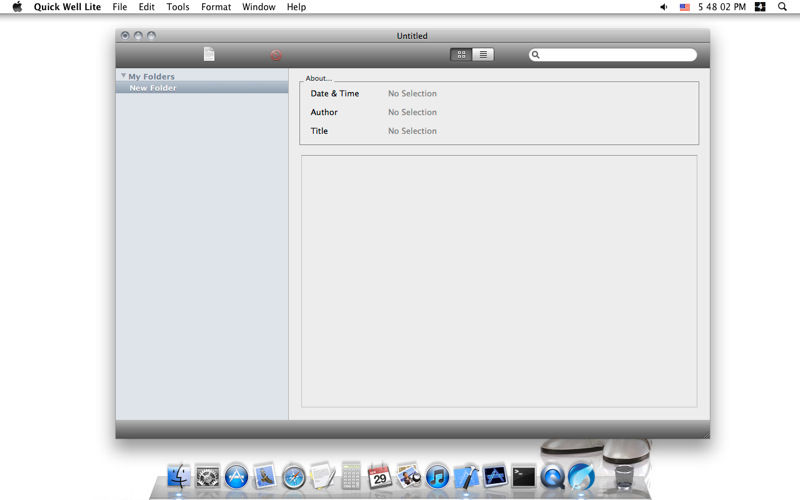Open Xcode from the Dock
This screenshot has width=800, height=500.
pyautogui.click(x=466, y=477)
